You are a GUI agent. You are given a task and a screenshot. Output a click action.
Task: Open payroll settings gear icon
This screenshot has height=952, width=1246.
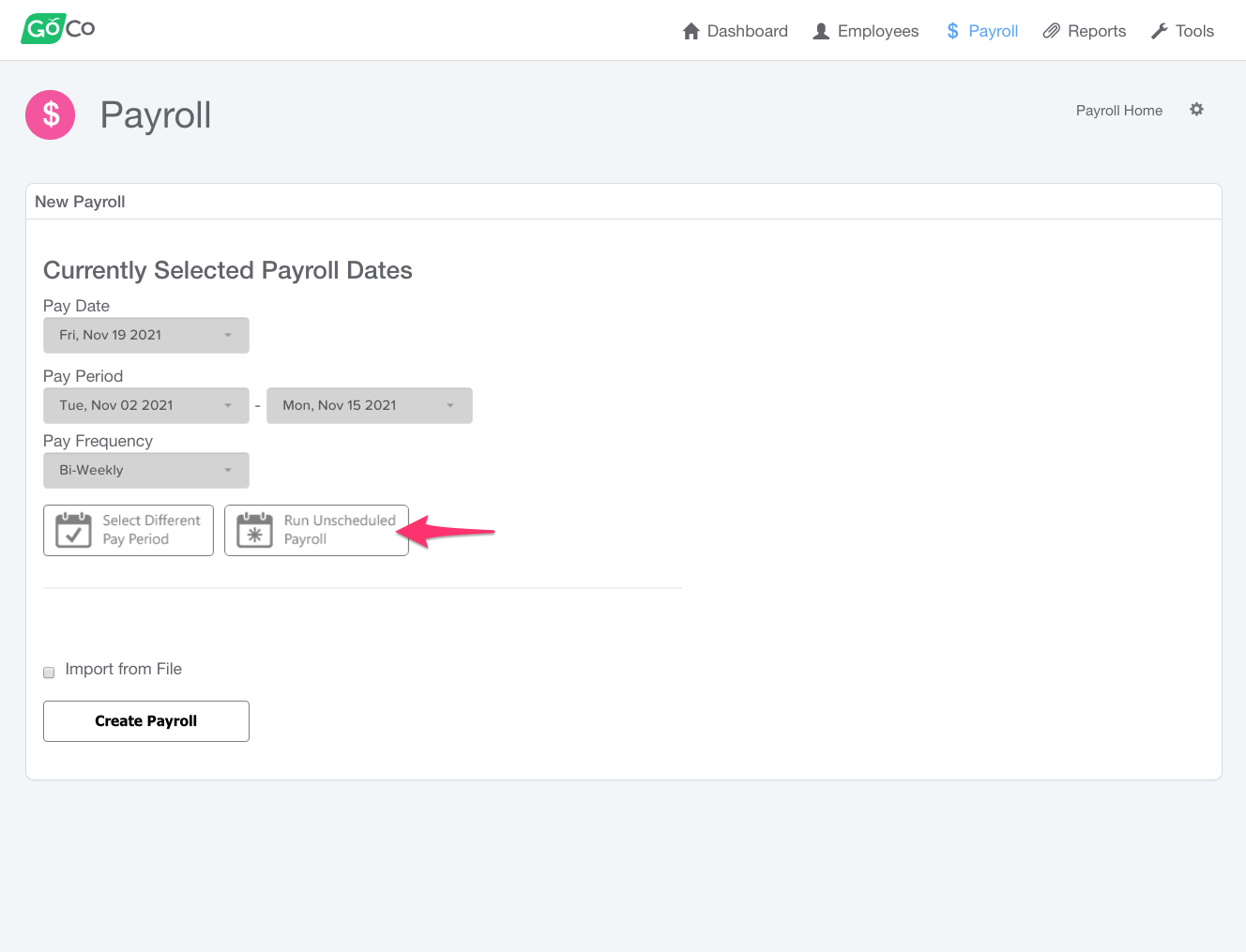pyautogui.click(x=1196, y=110)
